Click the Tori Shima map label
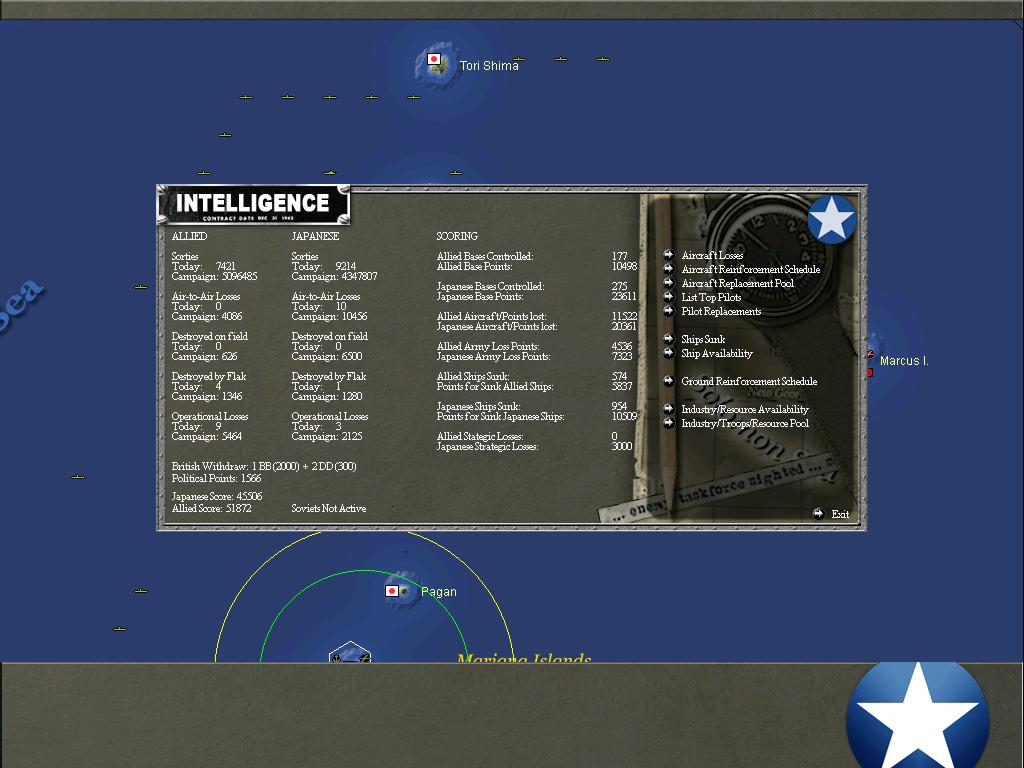 point(488,65)
